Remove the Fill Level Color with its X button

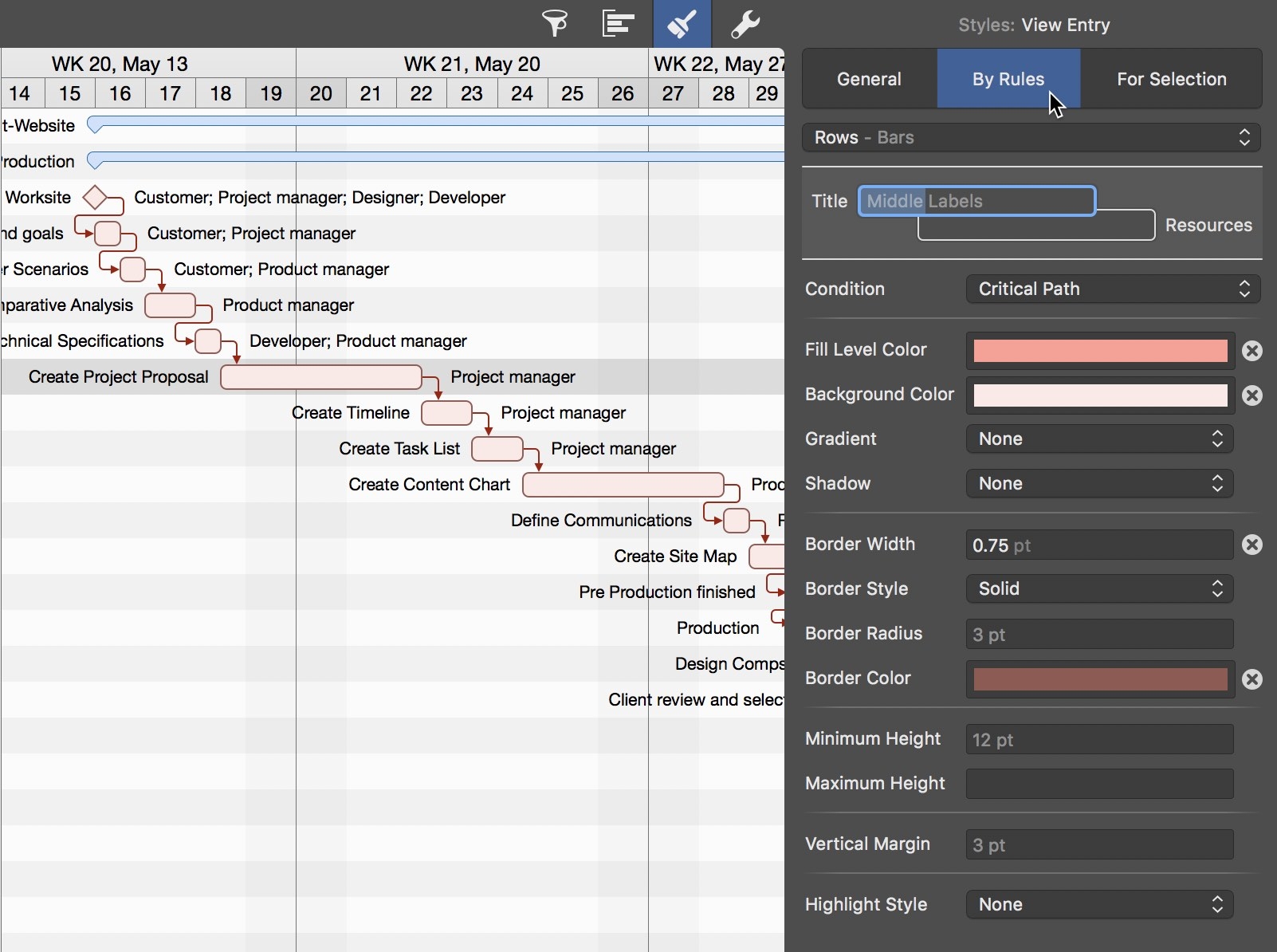1251,351
